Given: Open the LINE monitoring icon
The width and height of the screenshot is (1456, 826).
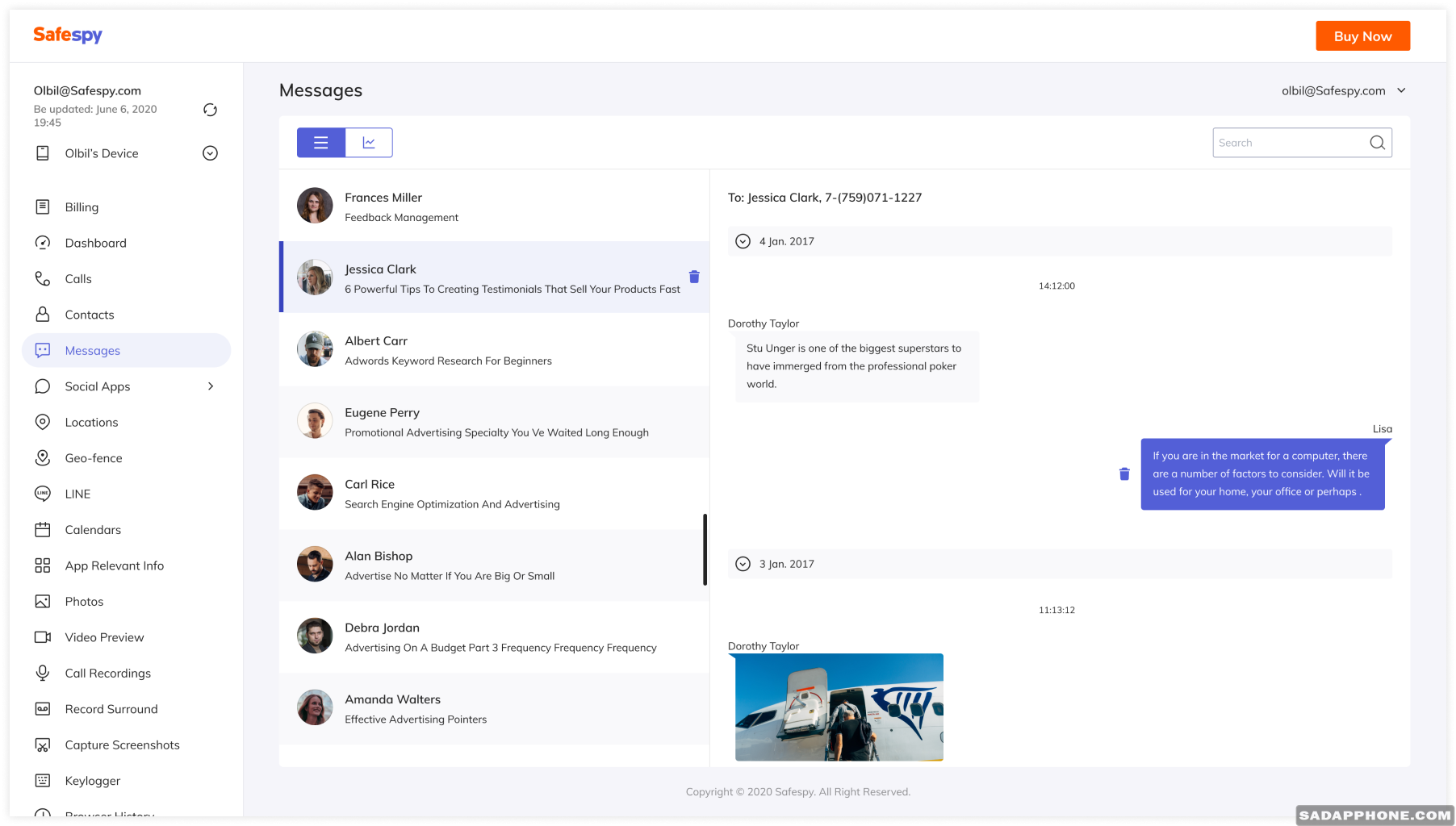Looking at the screenshot, I should click(x=43, y=494).
